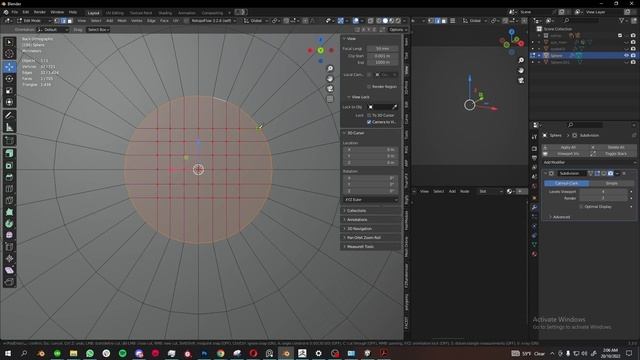Select the Measure ruler tool

(9, 127)
